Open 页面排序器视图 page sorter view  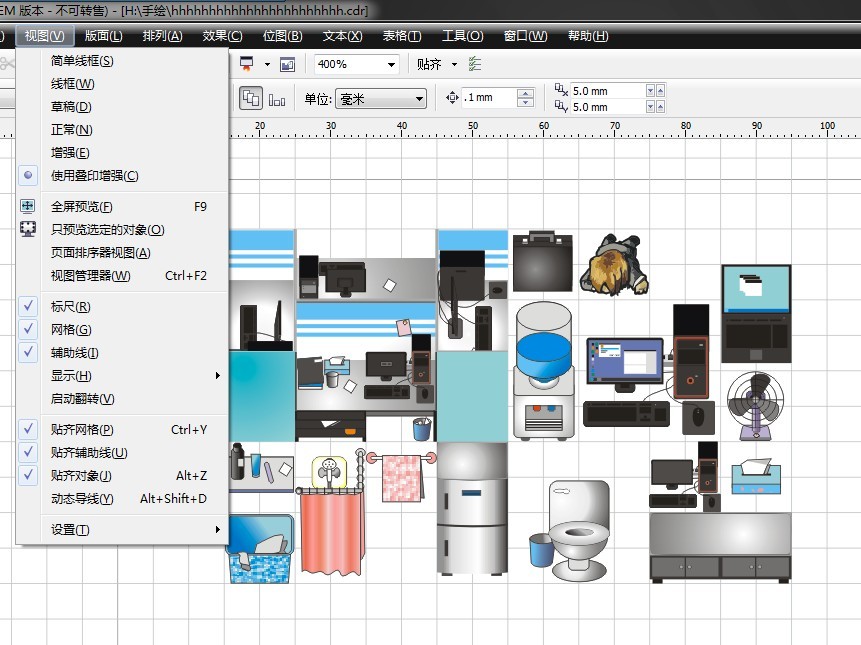point(122,253)
